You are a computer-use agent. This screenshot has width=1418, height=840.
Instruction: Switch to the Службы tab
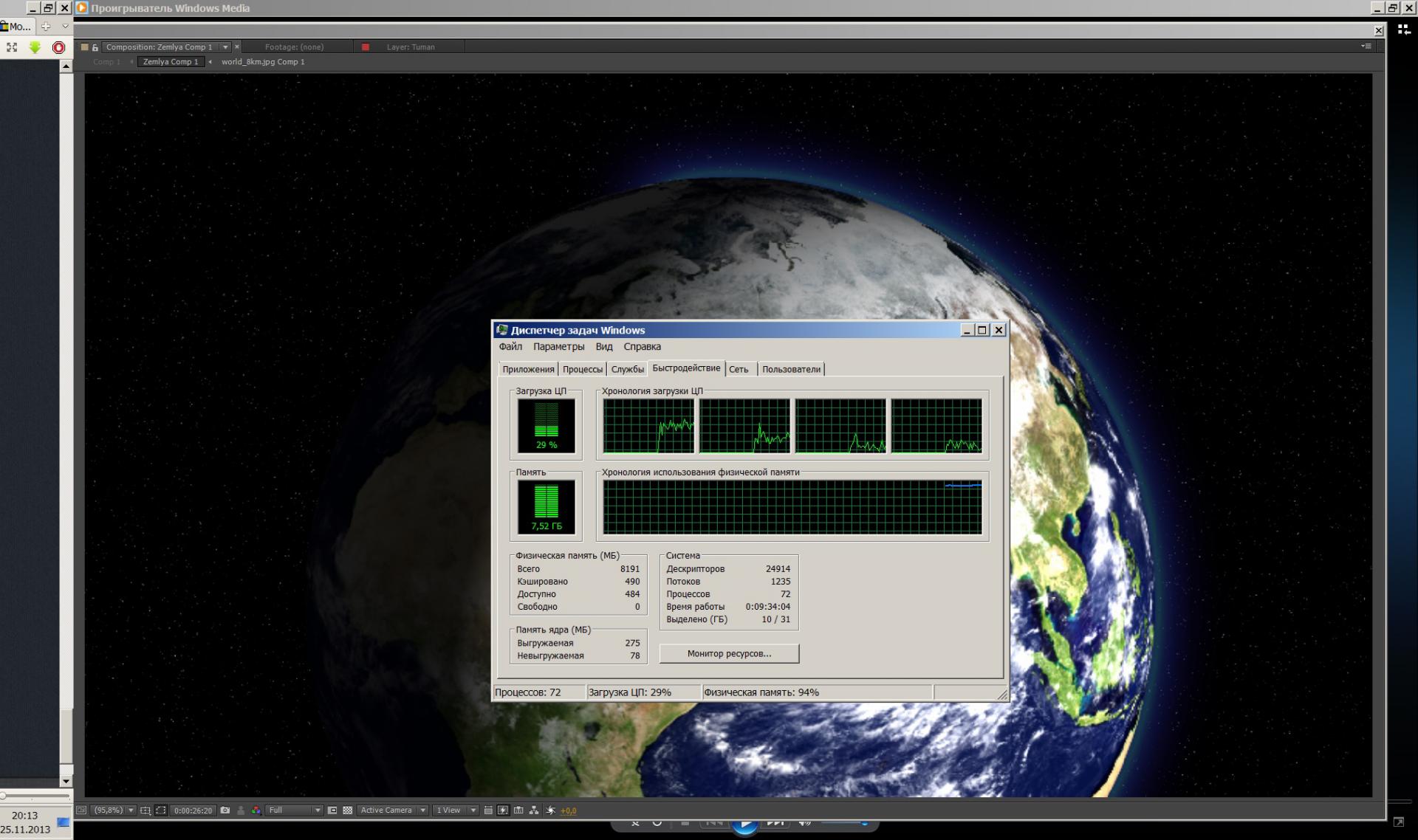627,369
